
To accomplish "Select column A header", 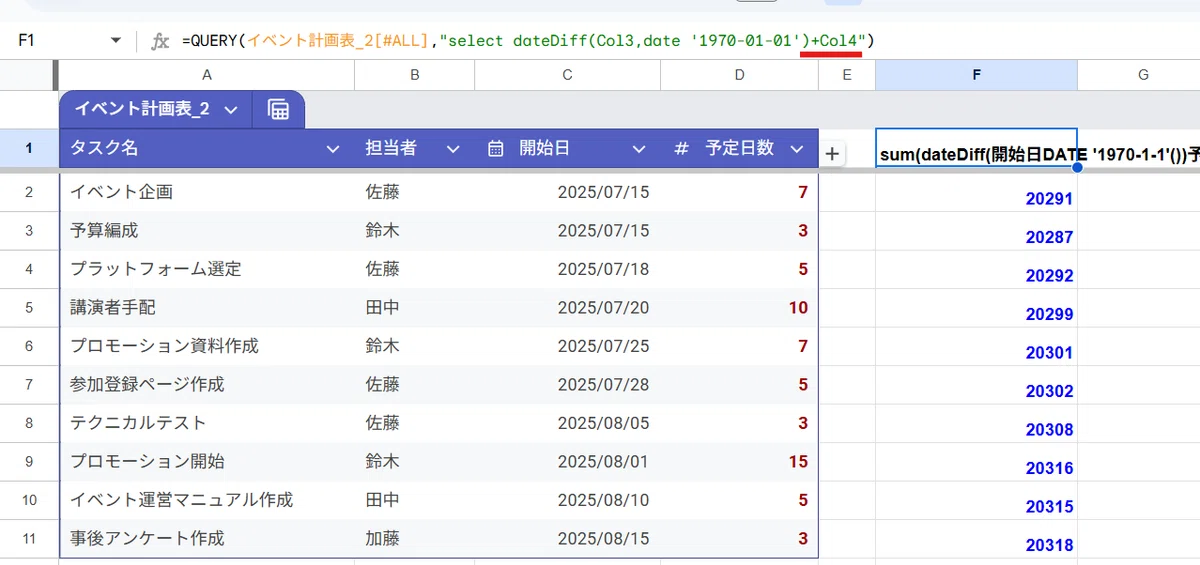I will point(206,75).
